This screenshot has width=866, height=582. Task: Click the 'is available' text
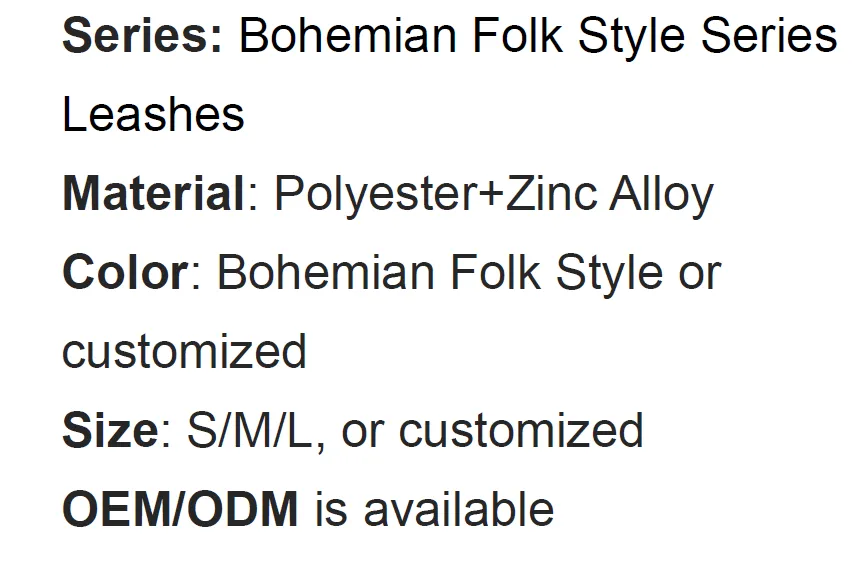(434, 509)
